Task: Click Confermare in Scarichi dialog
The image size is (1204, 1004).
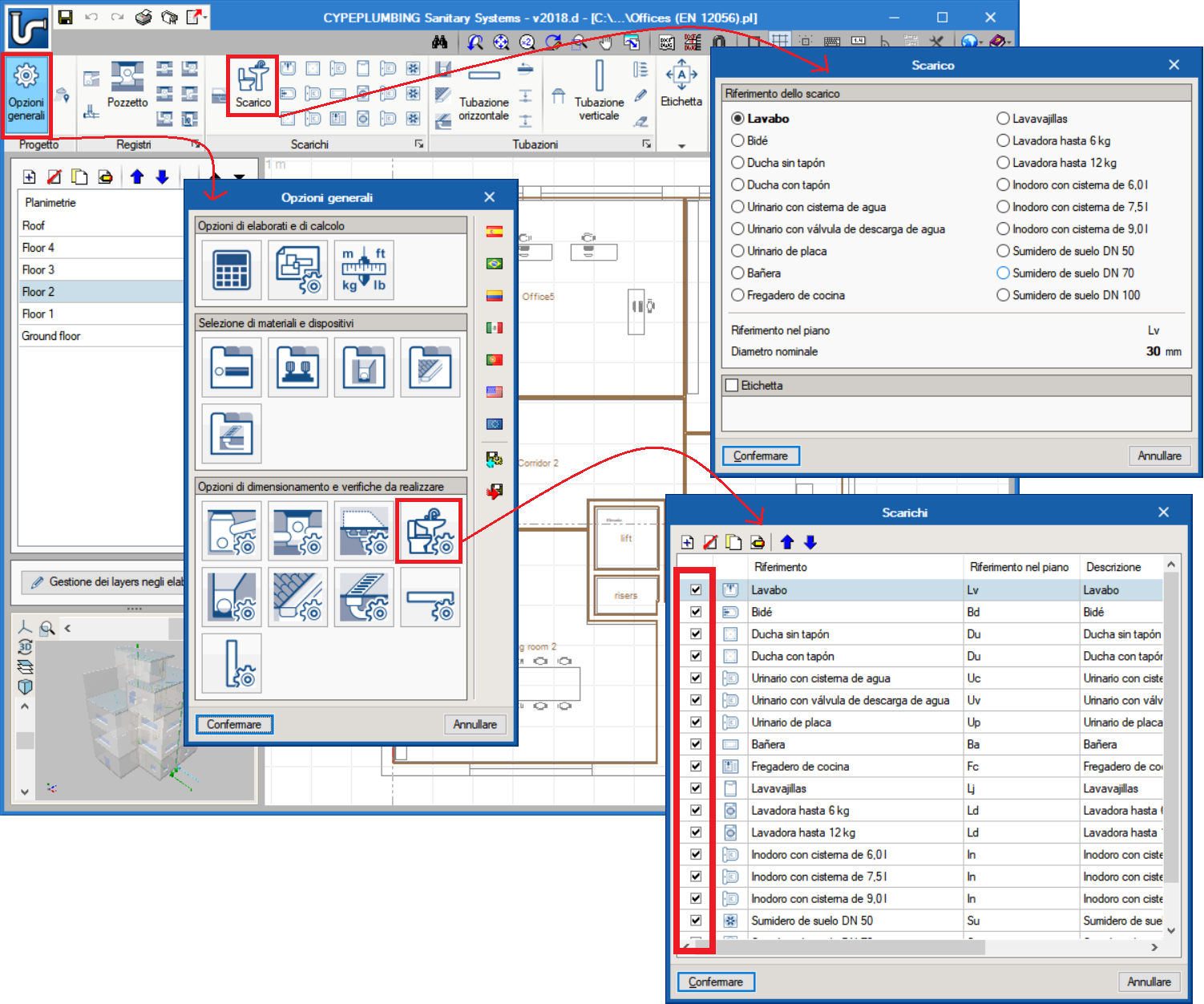Action: tap(716, 982)
